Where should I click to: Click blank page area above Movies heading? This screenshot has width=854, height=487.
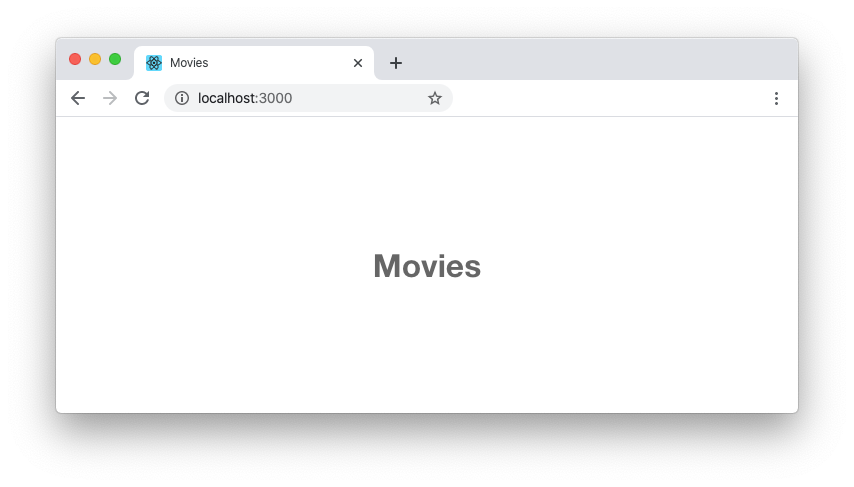(427, 180)
